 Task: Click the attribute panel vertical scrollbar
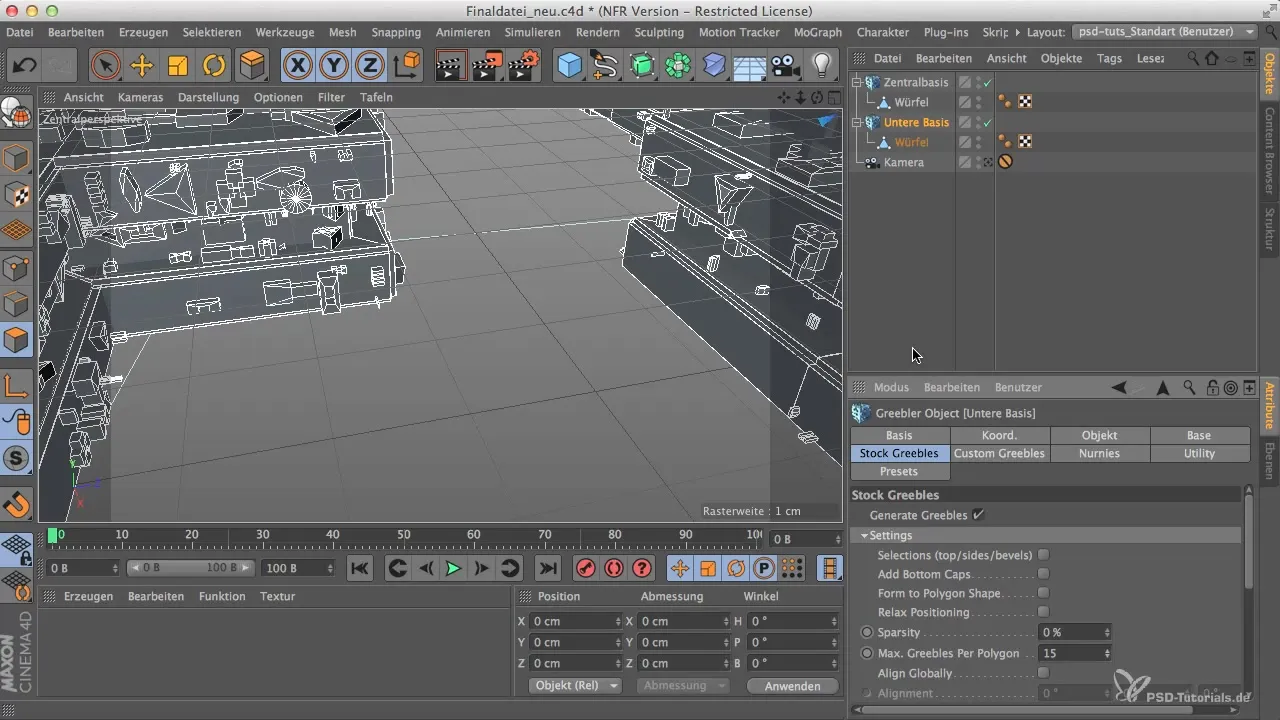(x=1249, y=540)
